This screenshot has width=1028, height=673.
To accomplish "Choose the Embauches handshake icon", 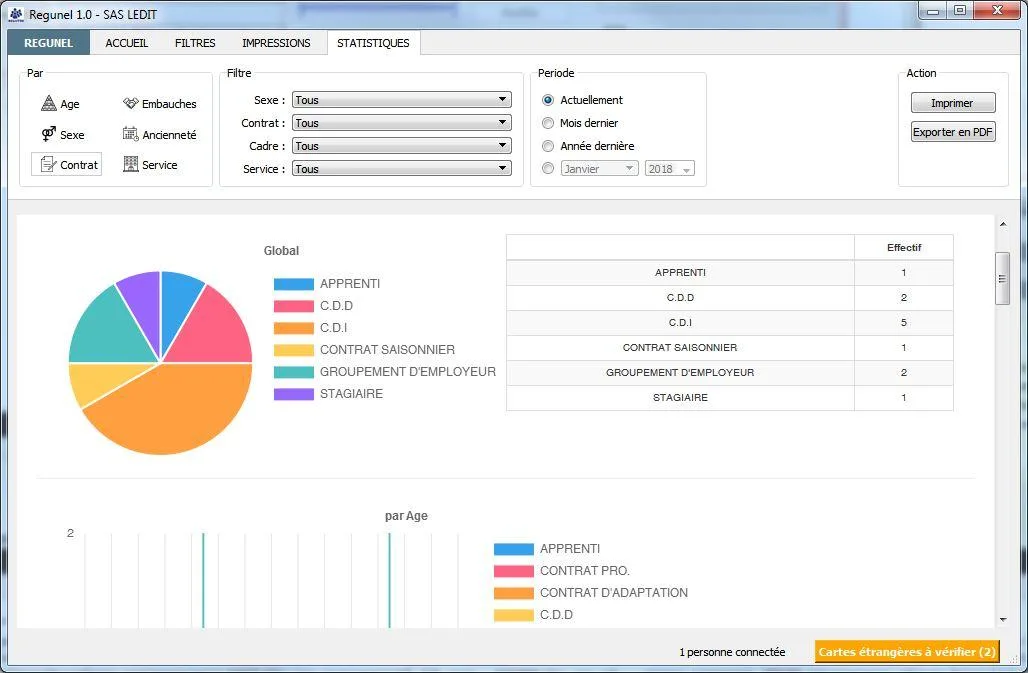I will tap(130, 103).
